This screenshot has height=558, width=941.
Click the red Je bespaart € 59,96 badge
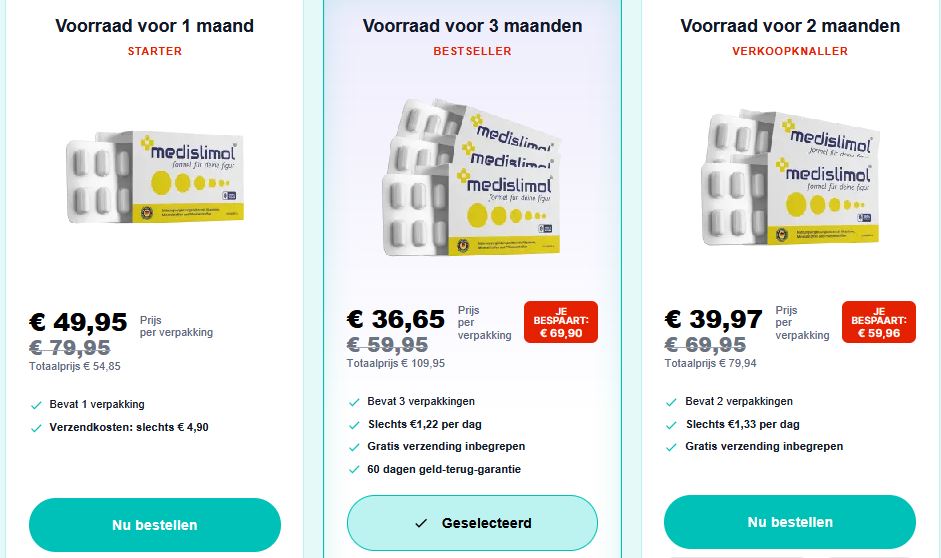[878, 322]
